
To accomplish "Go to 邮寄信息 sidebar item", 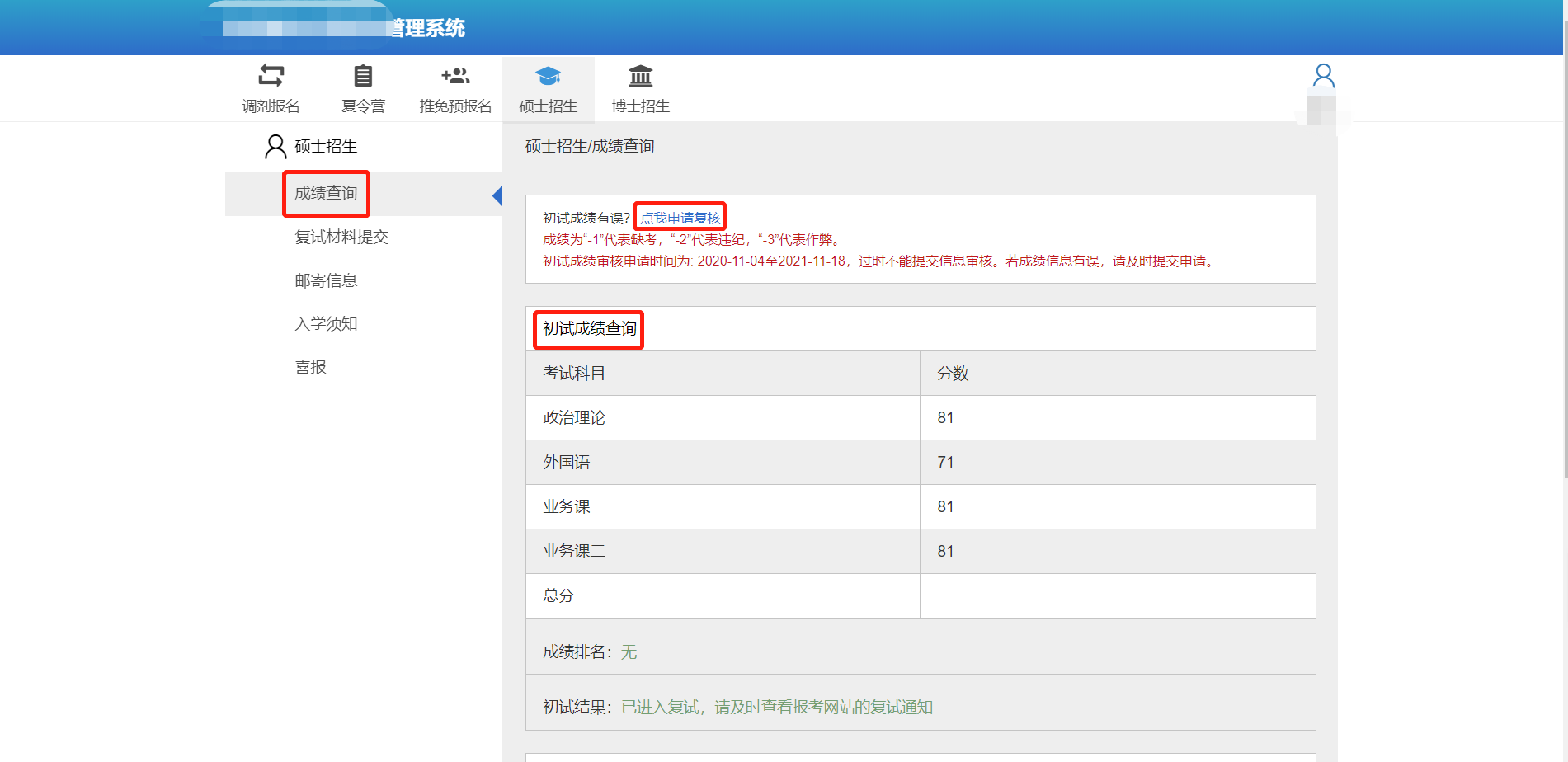I will (326, 281).
